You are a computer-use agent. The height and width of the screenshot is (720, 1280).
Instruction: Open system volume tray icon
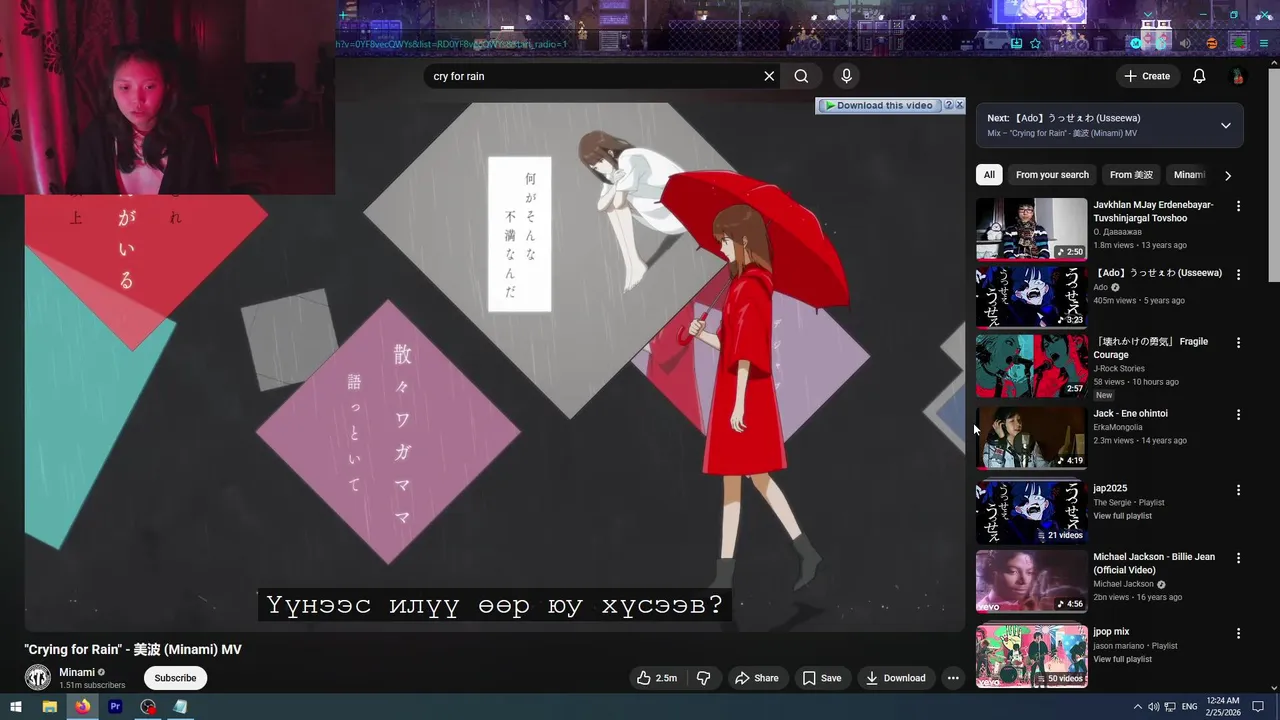1153,707
